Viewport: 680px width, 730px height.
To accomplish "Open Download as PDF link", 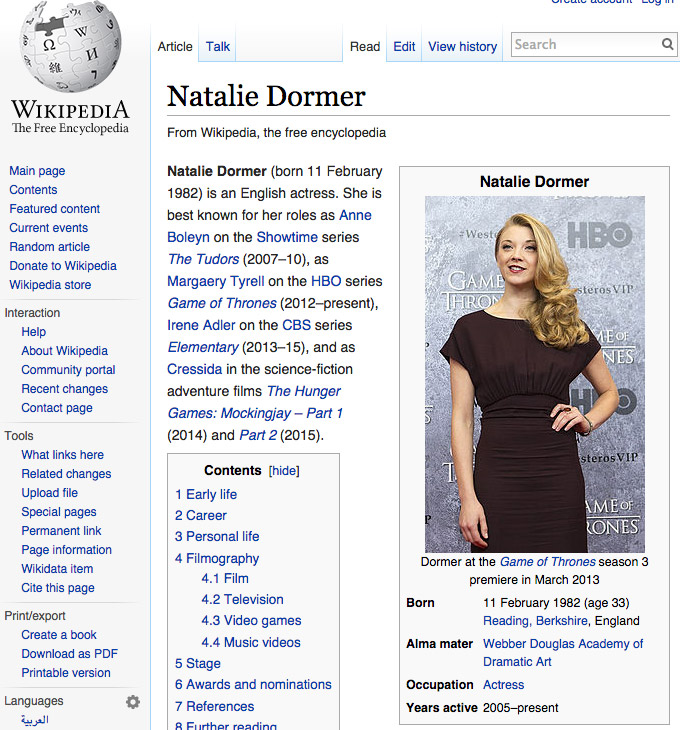I will (70, 654).
